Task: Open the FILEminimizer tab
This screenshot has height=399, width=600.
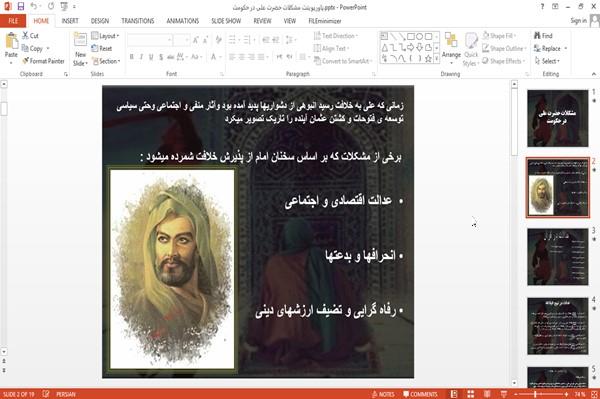Action: pos(325,21)
